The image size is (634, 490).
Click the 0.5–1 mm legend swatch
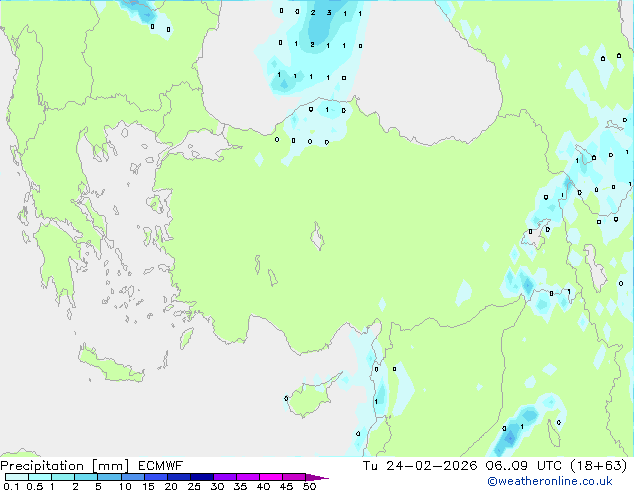point(40,477)
